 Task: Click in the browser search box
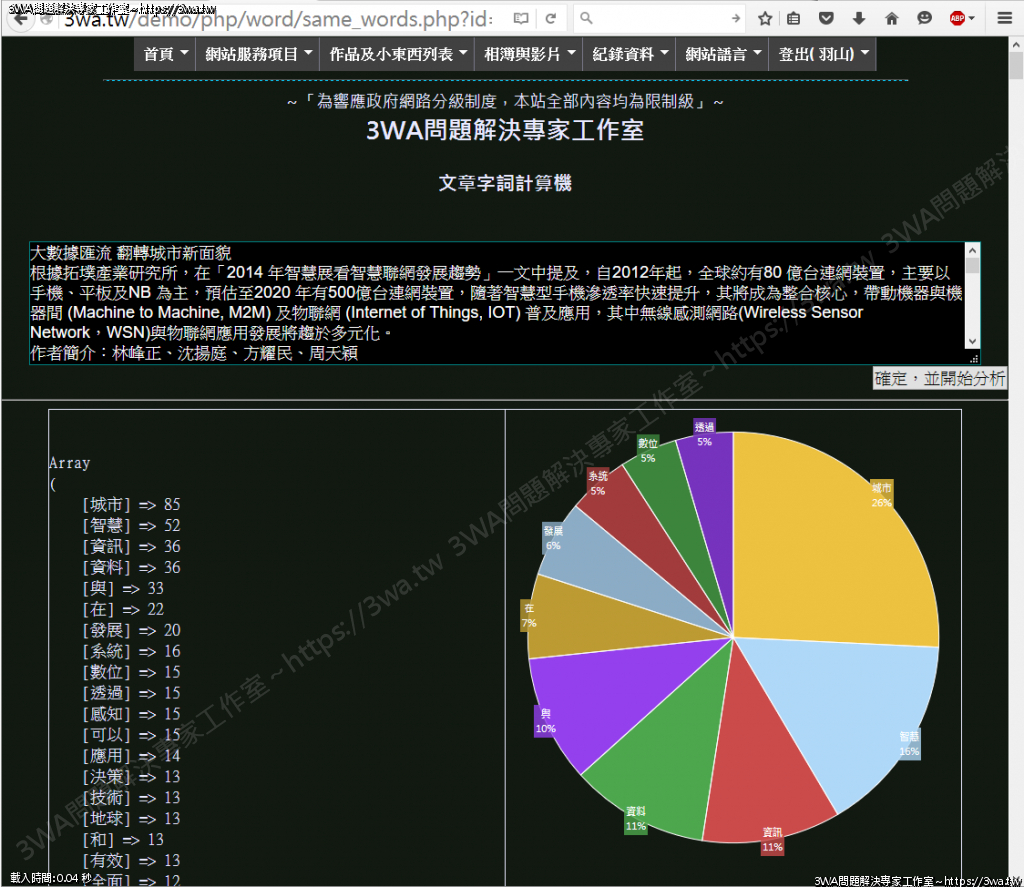660,18
